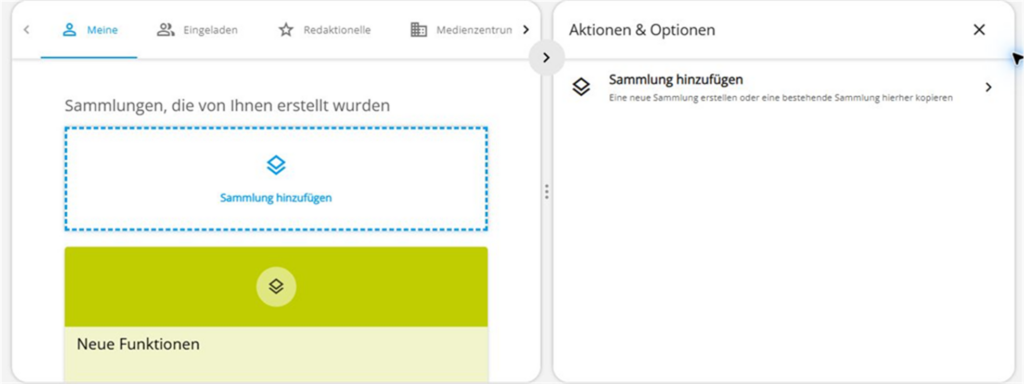Click the people icon beside Eingeladen
Screen dimensions: 1024x384
pos(166,30)
